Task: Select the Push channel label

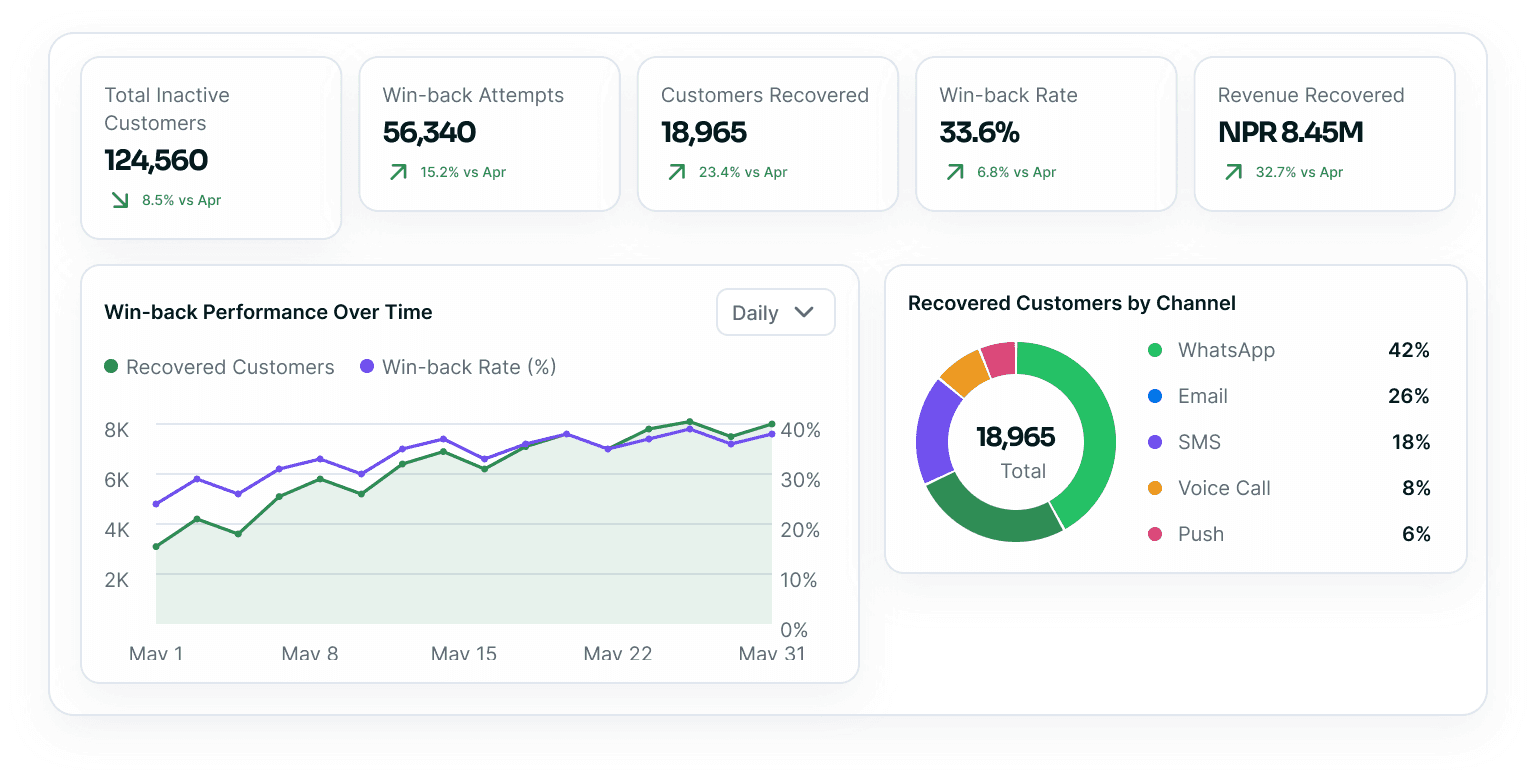Action: 1201,534
